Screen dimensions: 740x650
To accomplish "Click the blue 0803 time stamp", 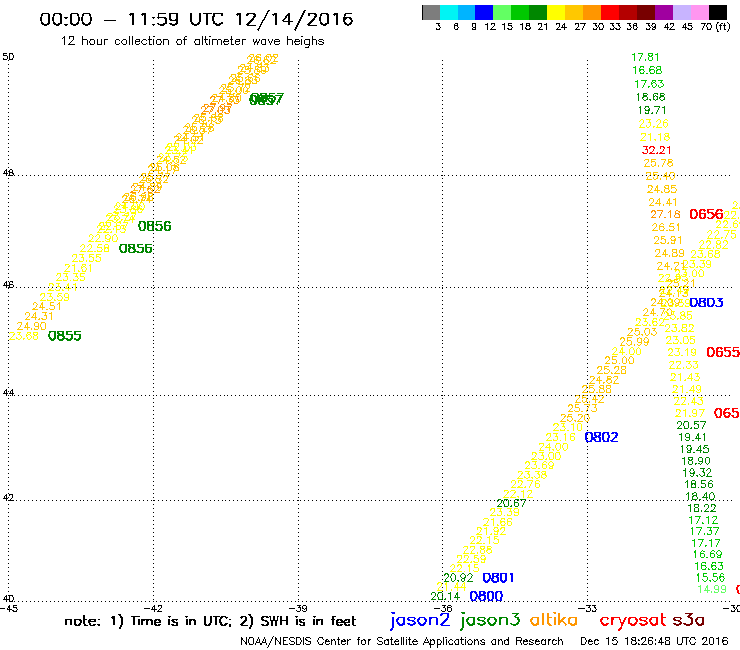I will click(x=706, y=303).
